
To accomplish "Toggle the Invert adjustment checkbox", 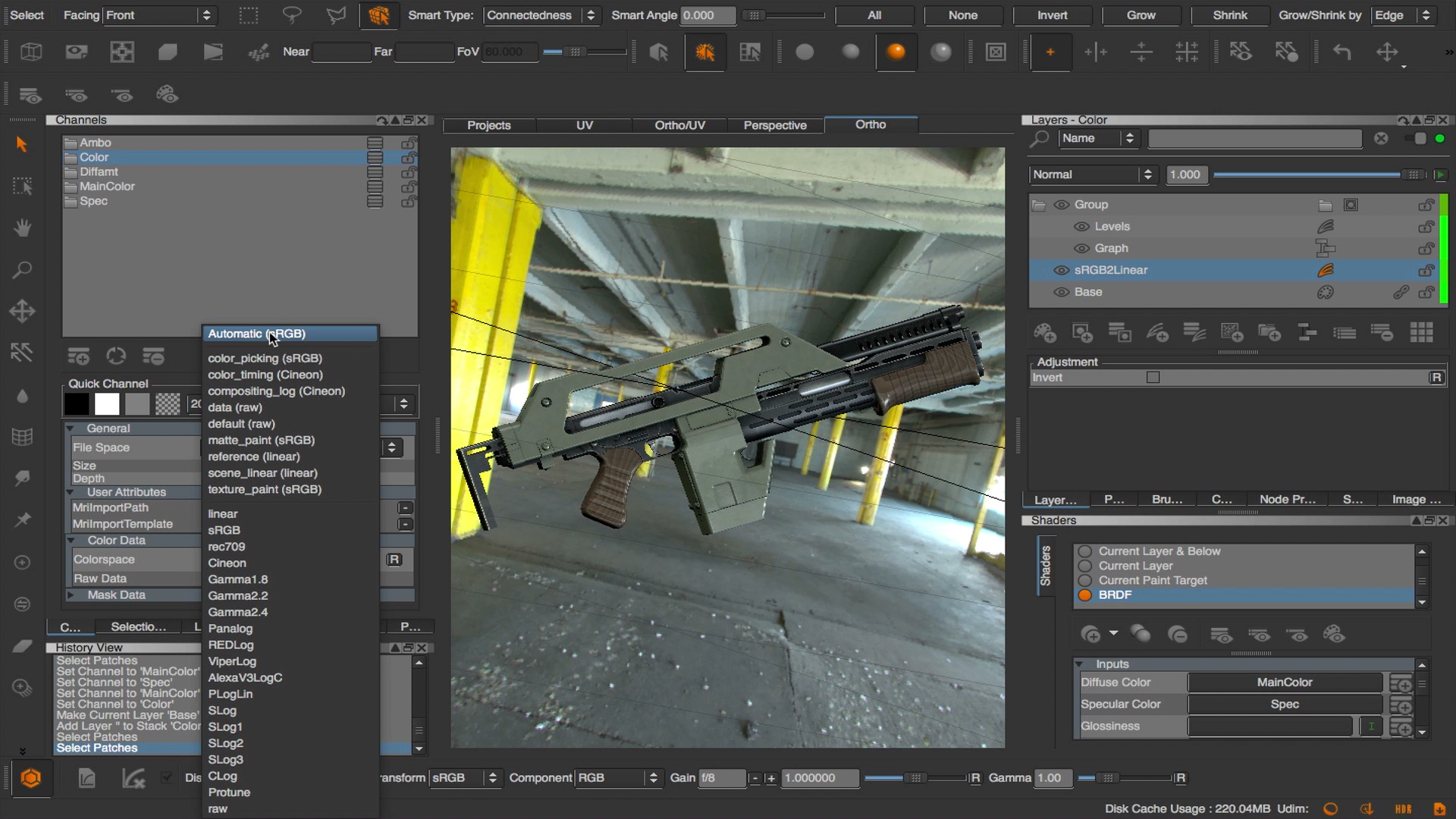I will pos(1153,377).
